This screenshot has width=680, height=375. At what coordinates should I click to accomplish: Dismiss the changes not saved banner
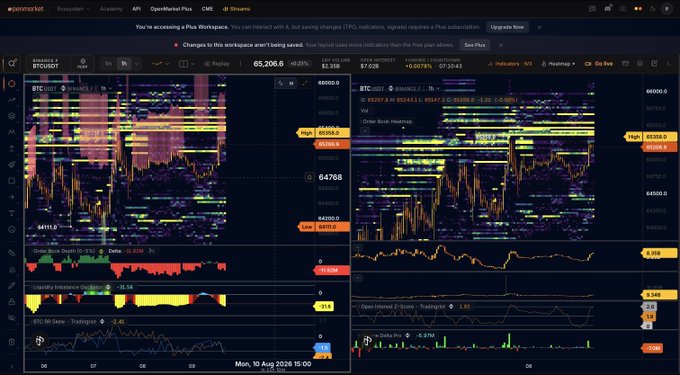[x=500, y=45]
